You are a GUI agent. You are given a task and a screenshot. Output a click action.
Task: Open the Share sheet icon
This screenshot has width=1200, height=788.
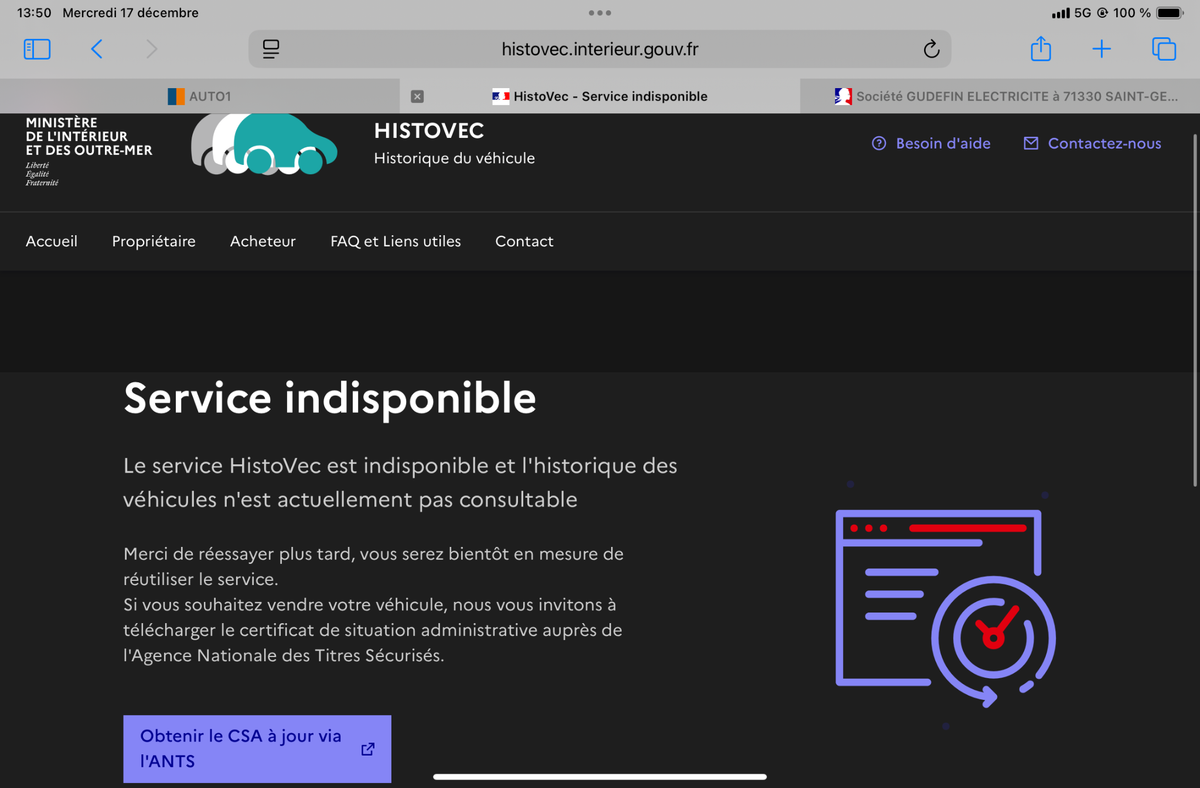point(1041,49)
